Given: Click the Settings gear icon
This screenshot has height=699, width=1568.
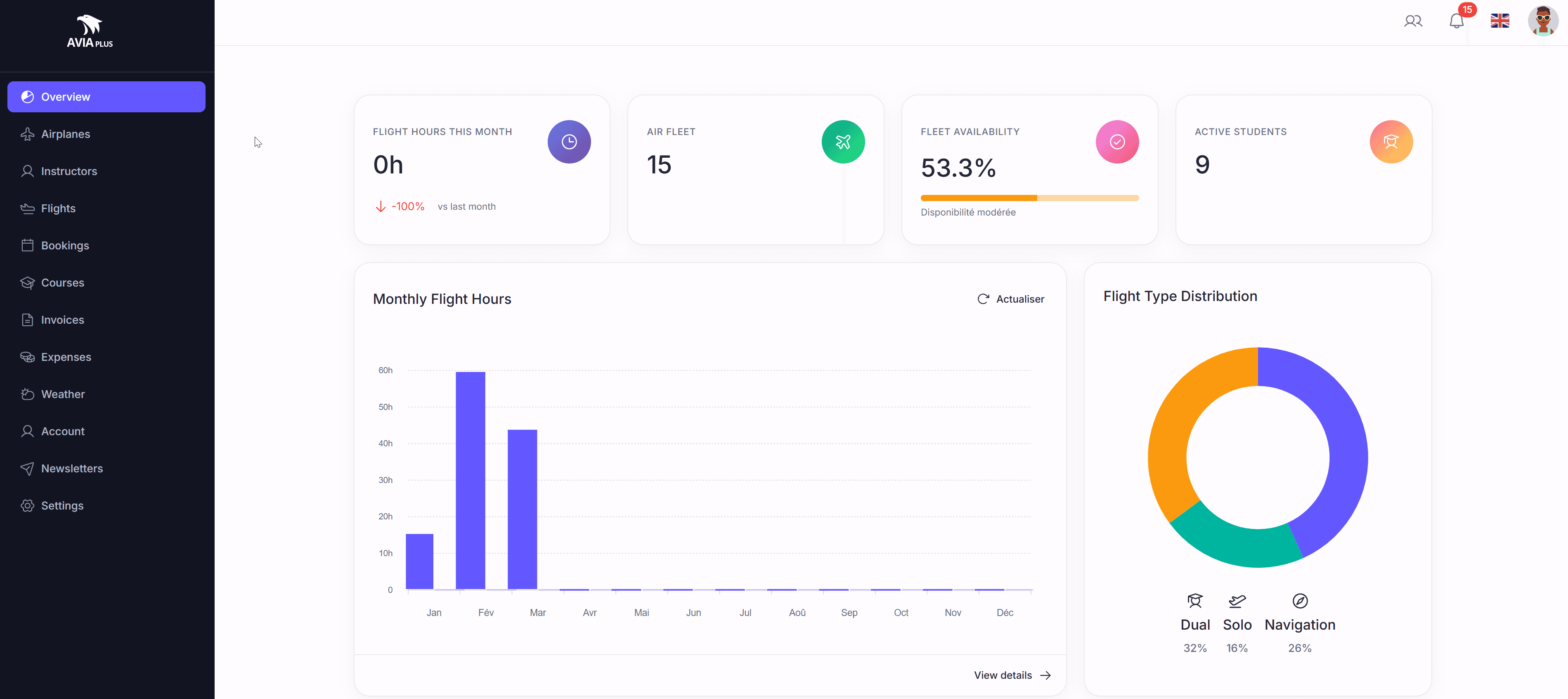Looking at the screenshot, I should click(28, 505).
